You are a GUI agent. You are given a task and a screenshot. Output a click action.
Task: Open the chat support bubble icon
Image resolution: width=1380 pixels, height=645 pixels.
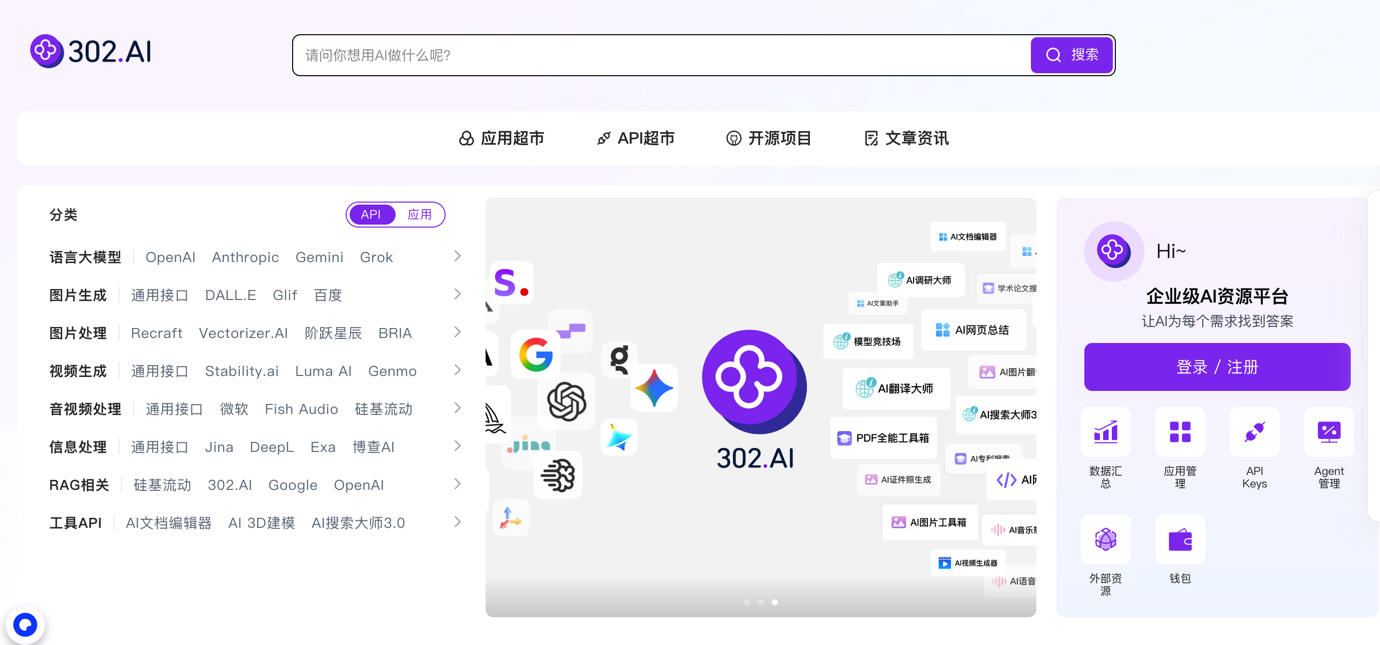[25, 625]
